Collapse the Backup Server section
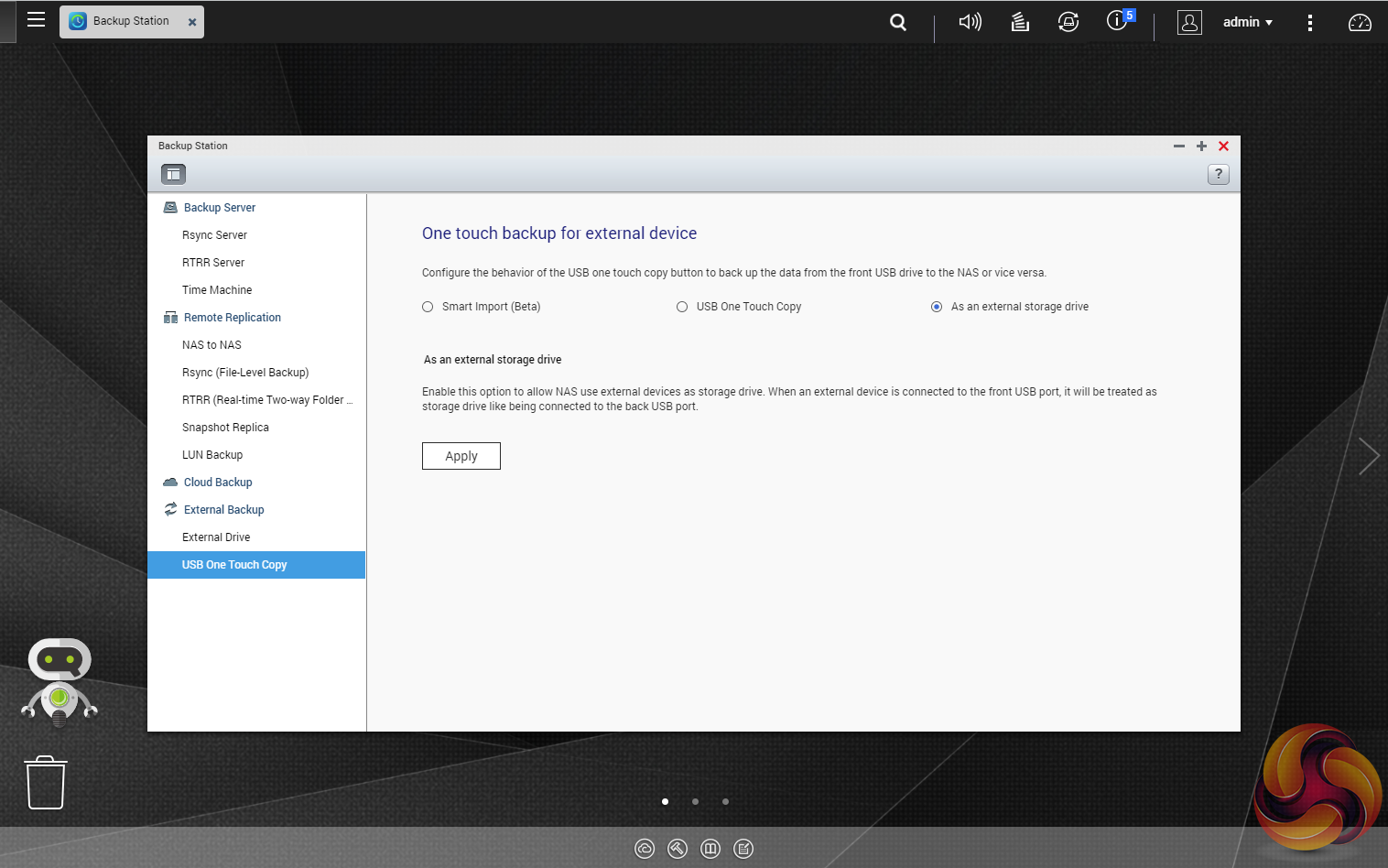This screenshot has height=868, width=1388. pyautogui.click(x=219, y=208)
